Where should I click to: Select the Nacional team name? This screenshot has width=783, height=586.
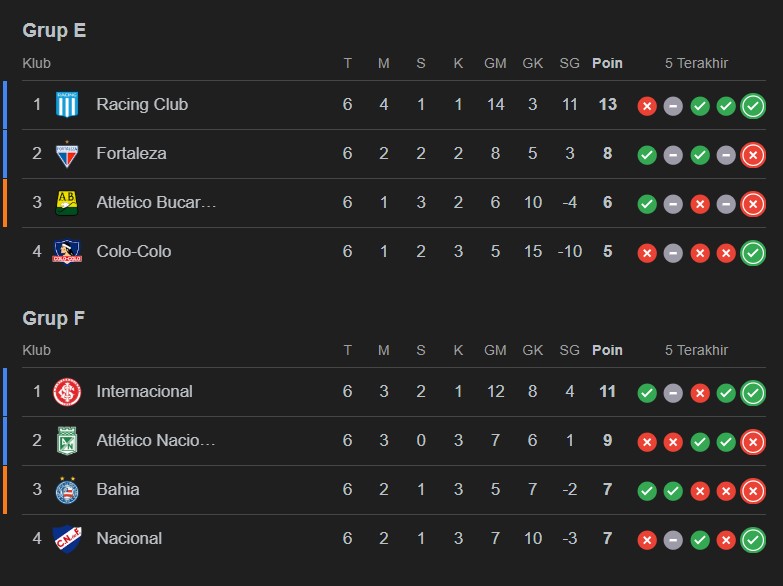129,539
